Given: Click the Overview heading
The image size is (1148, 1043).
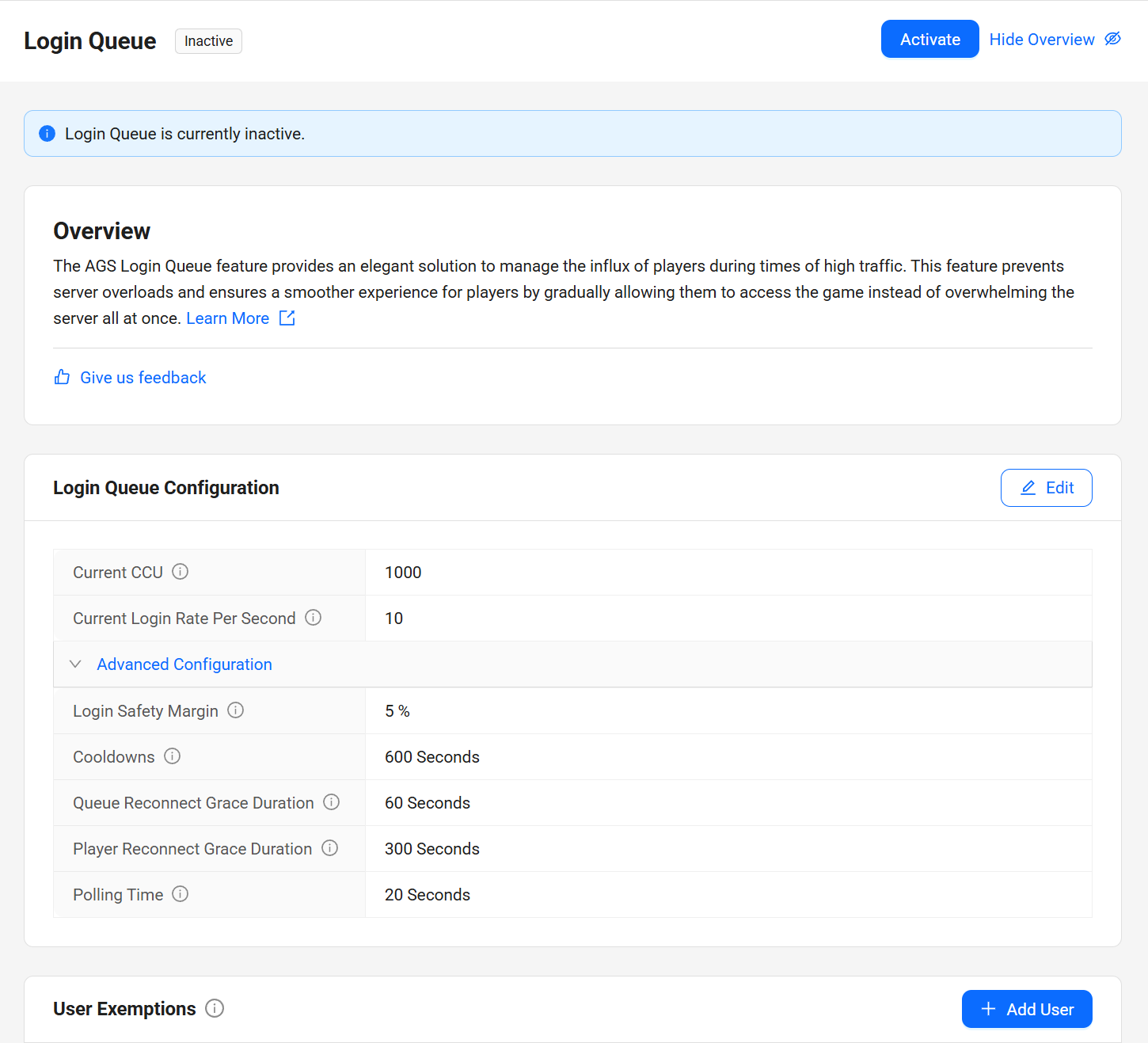Looking at the screenshot, I should 102,231.
